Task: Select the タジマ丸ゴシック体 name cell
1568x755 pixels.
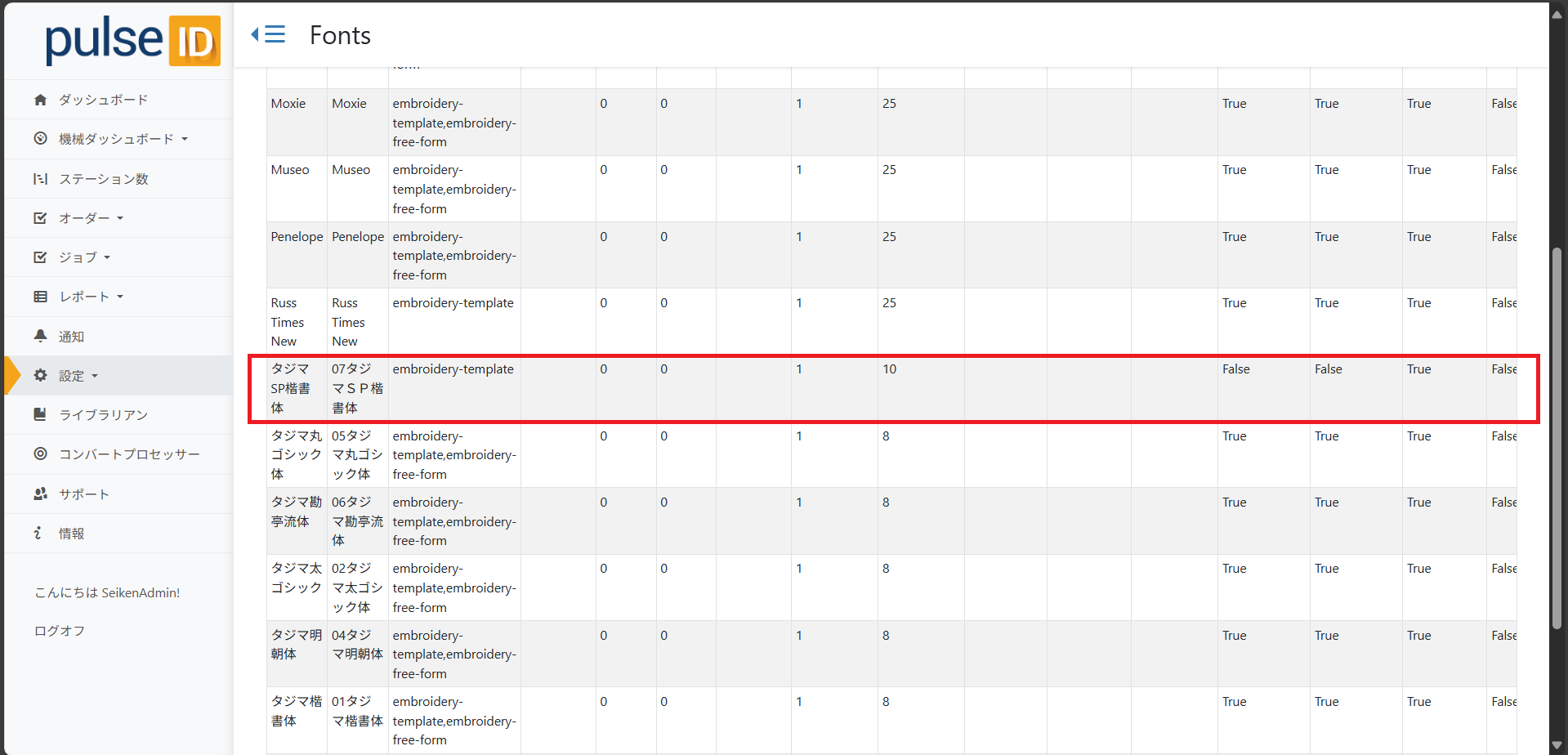Action: coord(297,454)
